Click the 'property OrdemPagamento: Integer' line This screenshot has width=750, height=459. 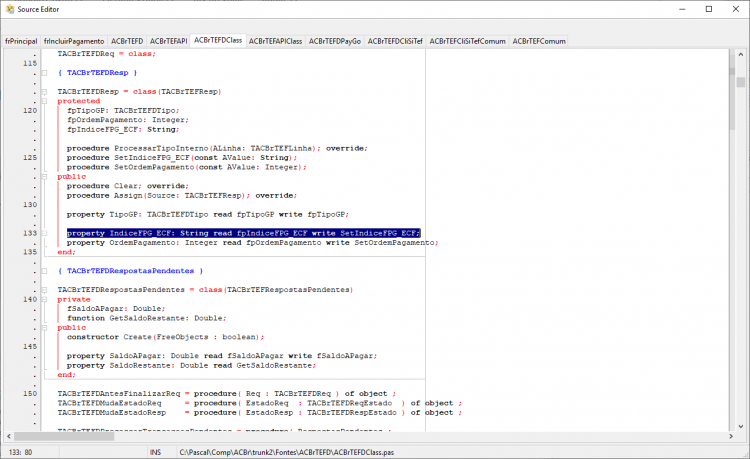pos(252,243)
